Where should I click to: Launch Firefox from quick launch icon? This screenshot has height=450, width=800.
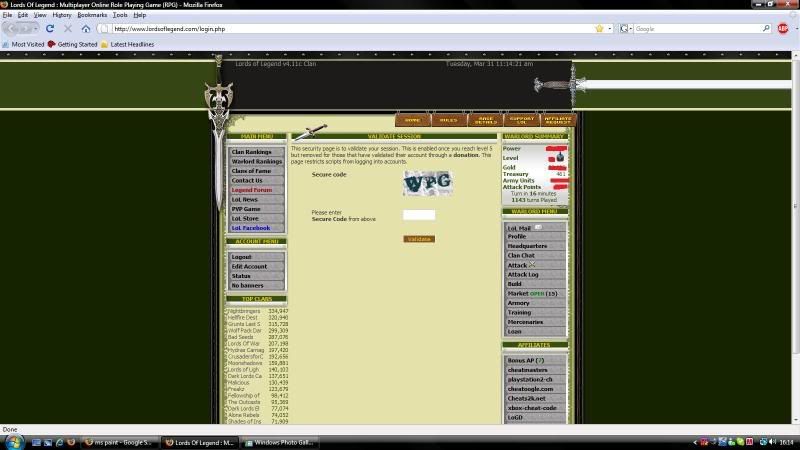71,442
